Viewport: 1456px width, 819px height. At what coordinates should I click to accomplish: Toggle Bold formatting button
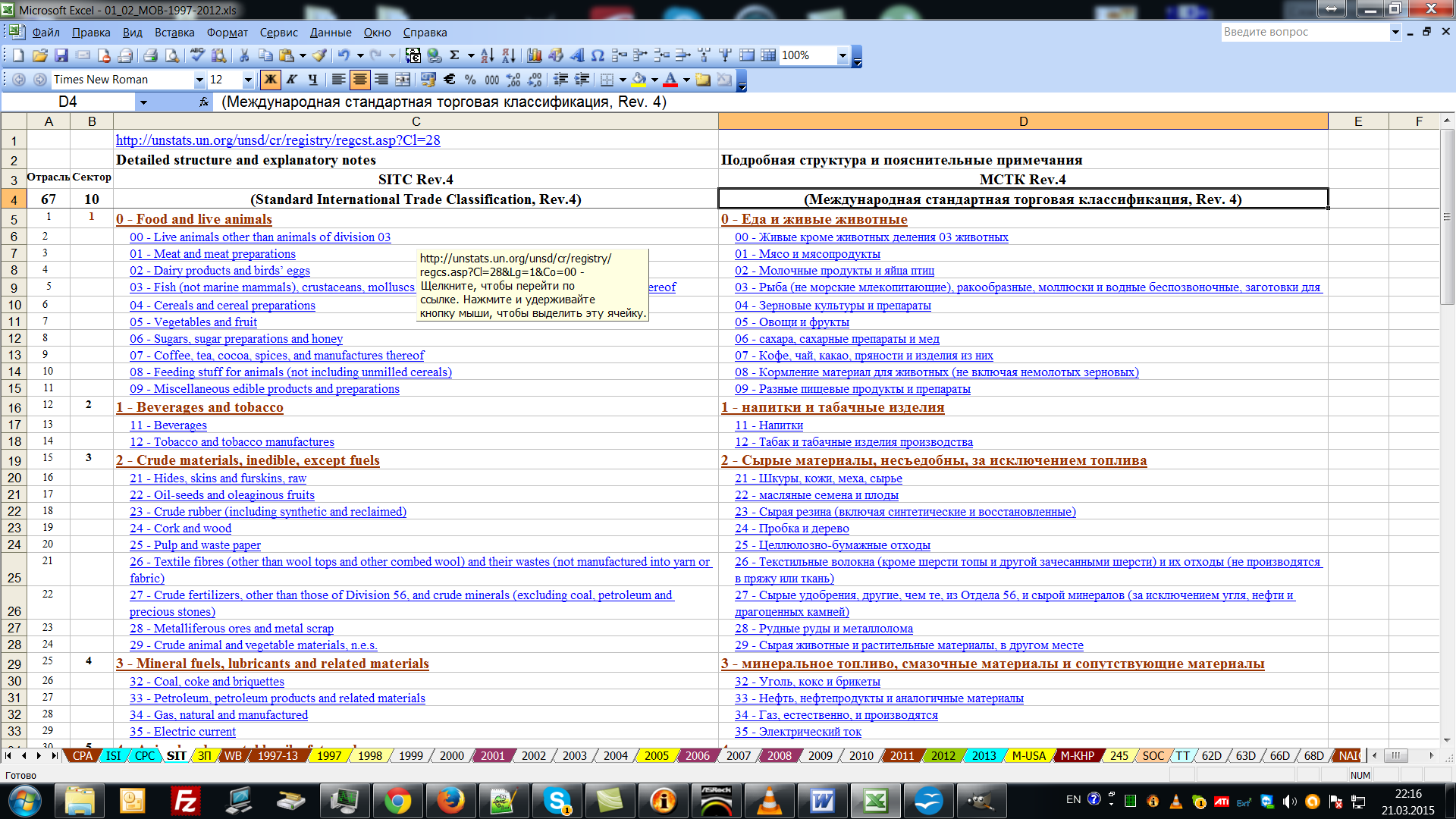[270, 80]
